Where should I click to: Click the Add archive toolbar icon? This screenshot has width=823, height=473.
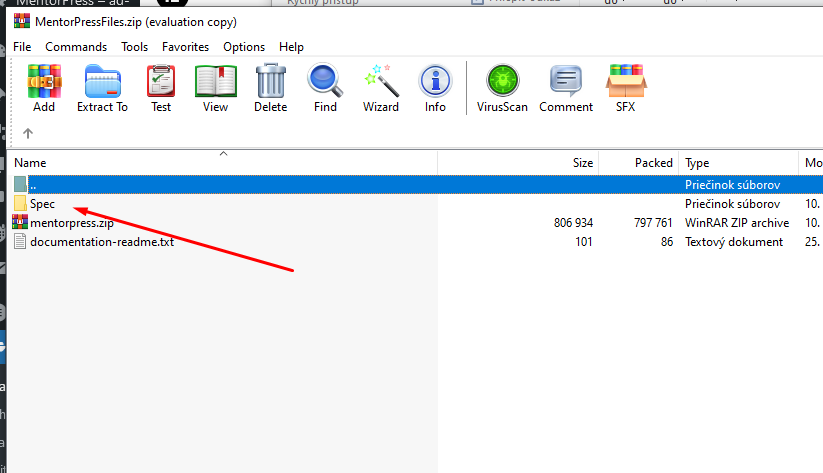(44, 88)
